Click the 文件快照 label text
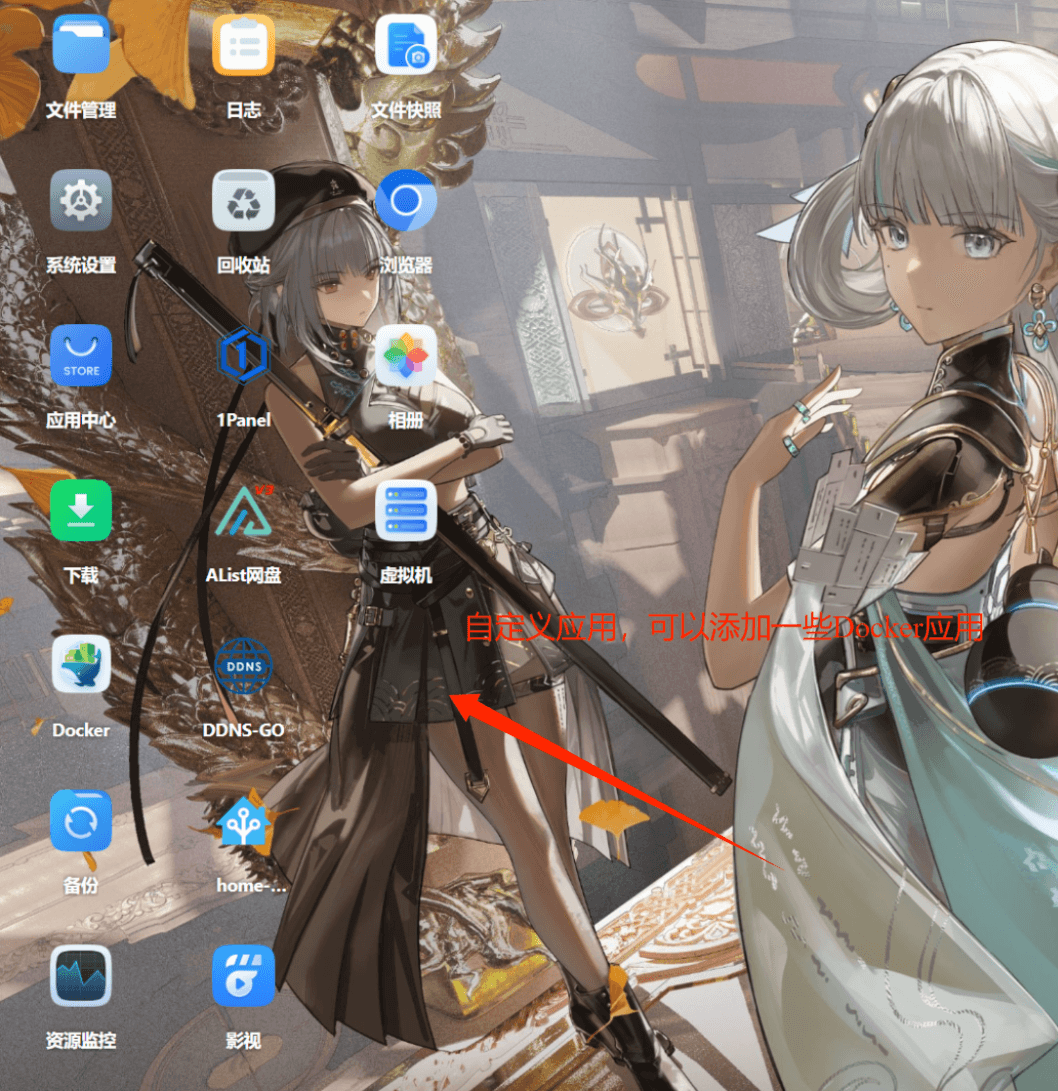 (x=406, y=110)
